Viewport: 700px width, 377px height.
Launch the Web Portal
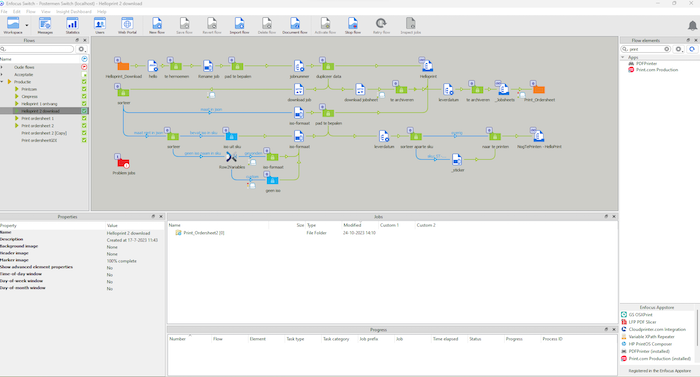click(x=127, y=25)
